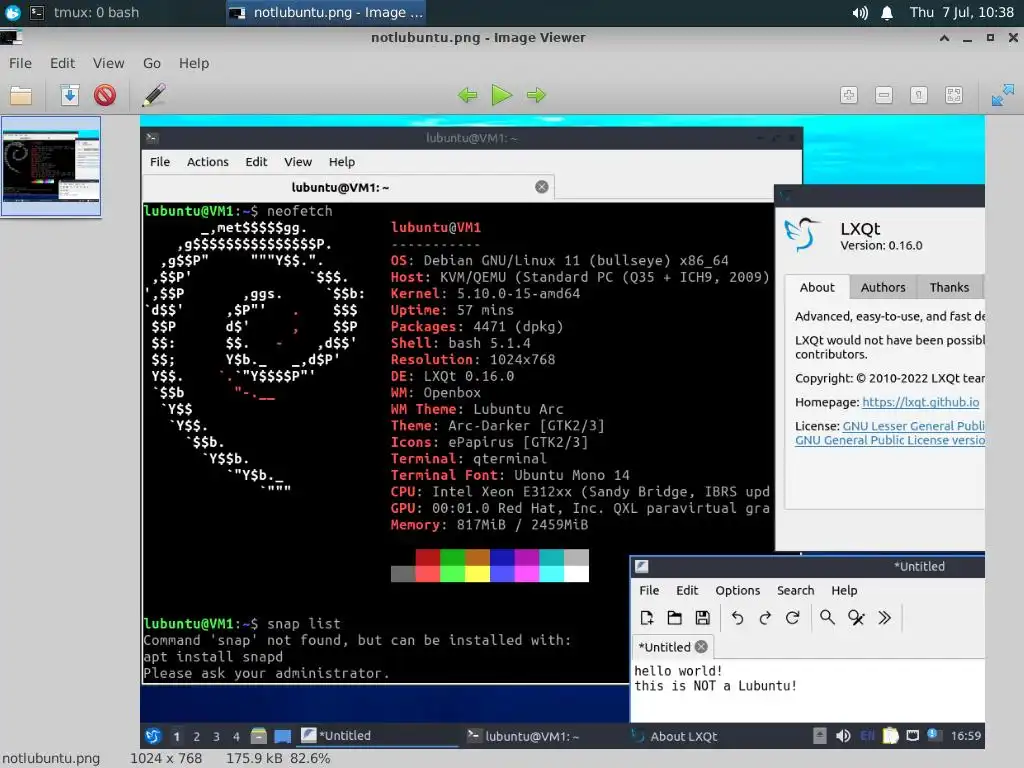This screenshot has height=768, width=1024.
Task: Click the About tab in pictured LXQt dialog
Action: click(x=817, y=287)
